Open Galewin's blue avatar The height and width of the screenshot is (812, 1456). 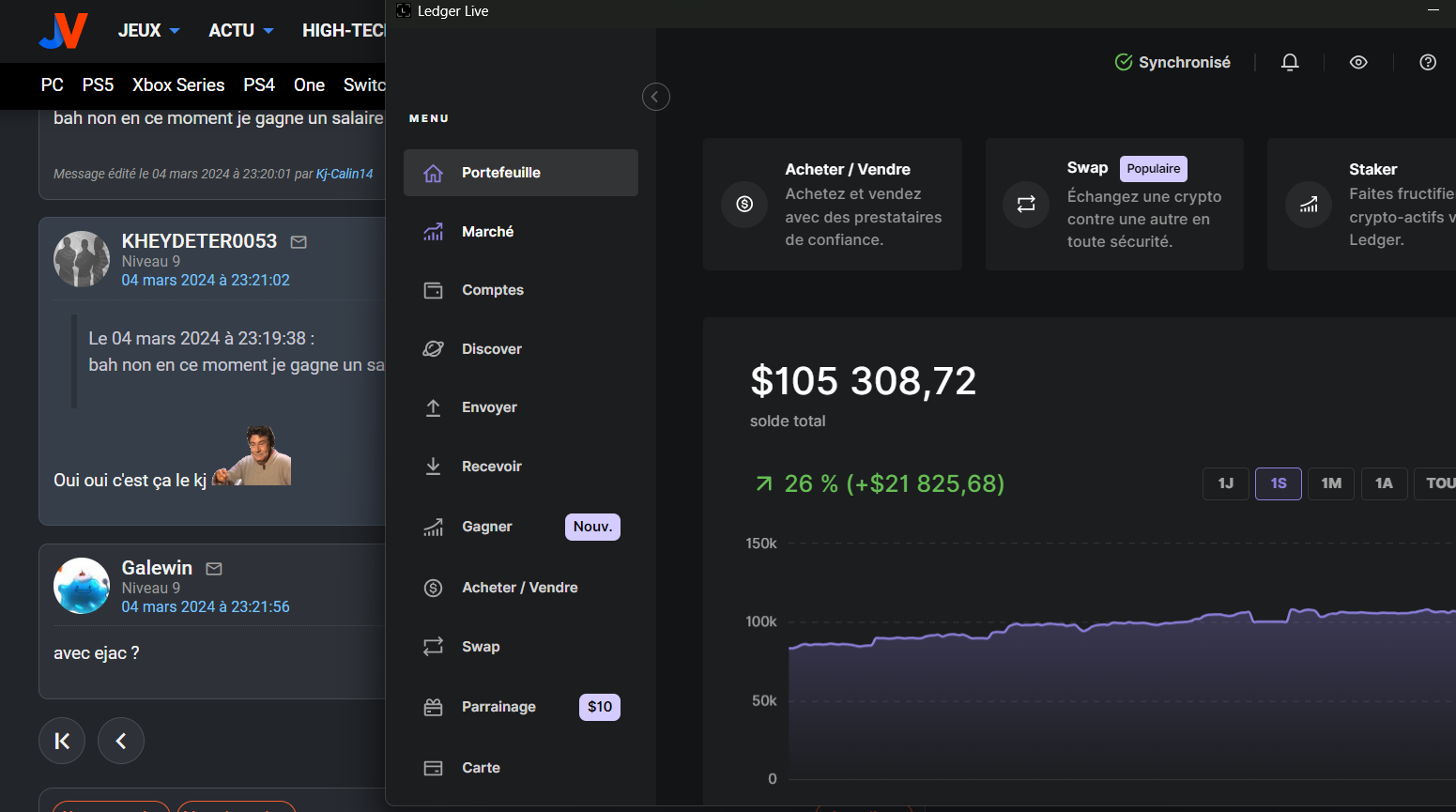click(x=82, y=586)
